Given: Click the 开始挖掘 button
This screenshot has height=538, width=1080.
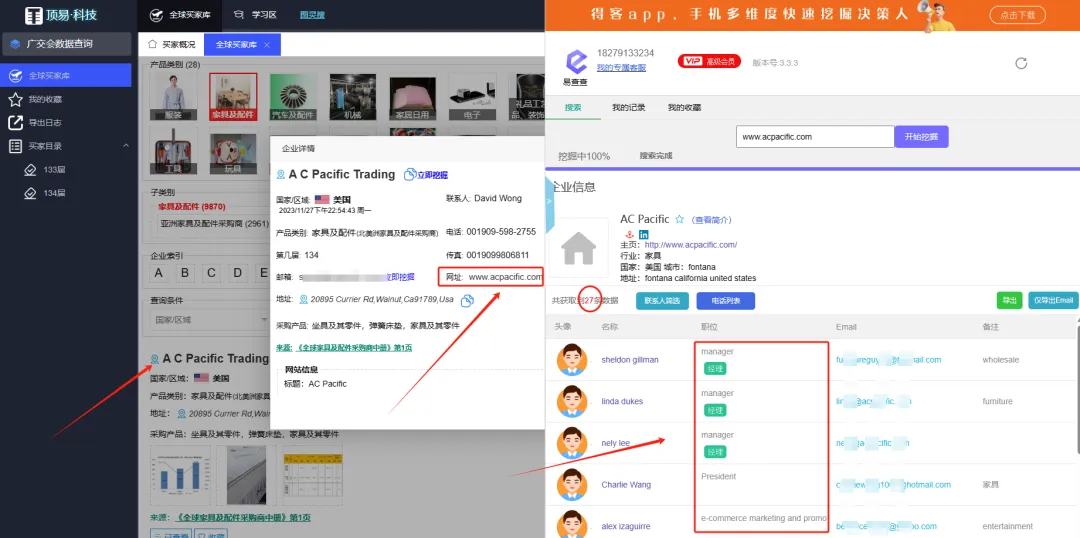Looking at the screenshot, I should pos(922,136).
